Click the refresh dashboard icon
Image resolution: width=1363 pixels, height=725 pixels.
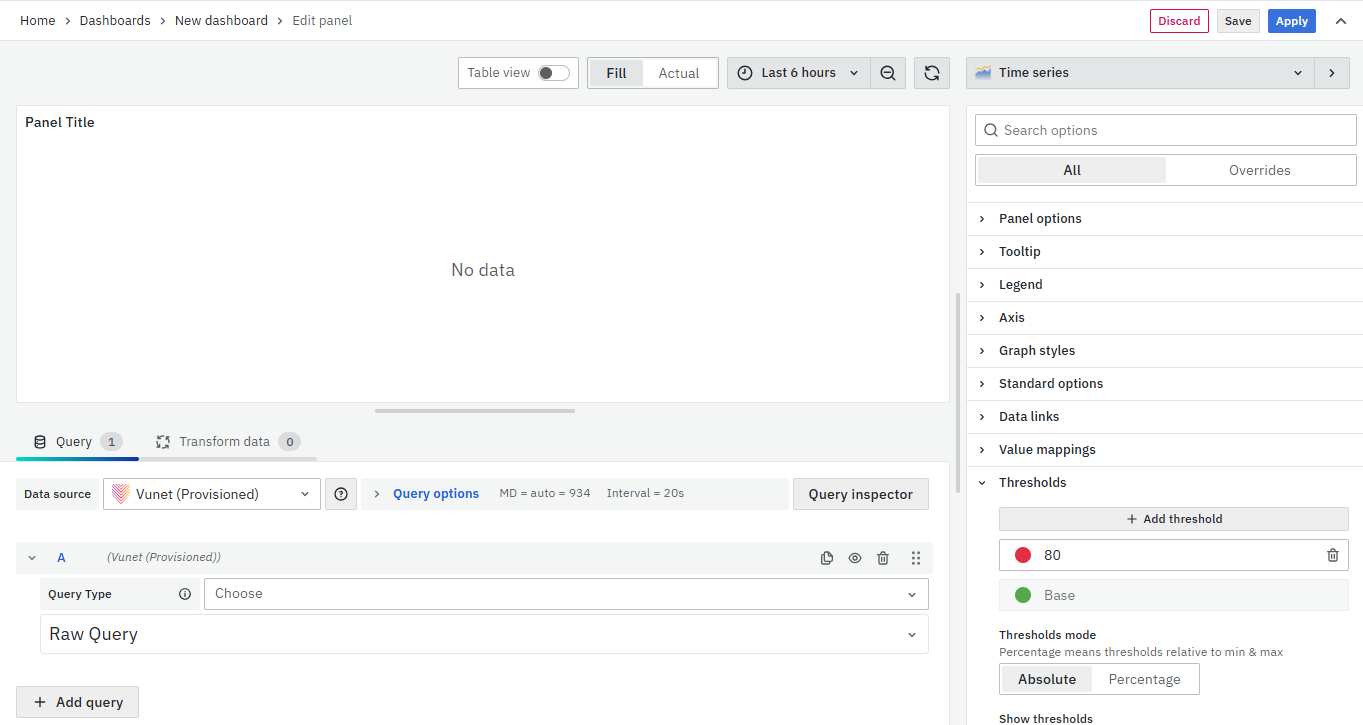pyautogui.click(x=931, y=73)
